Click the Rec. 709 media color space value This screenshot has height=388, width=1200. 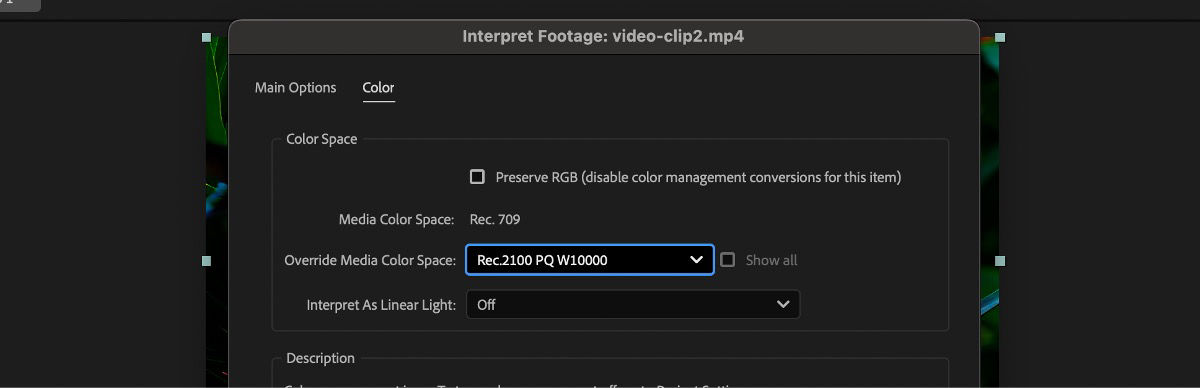(495, 219)
